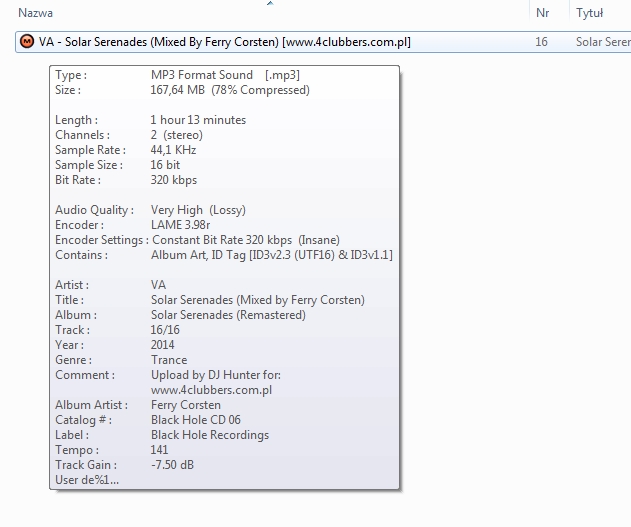Sort by the Nr column header

542,13
